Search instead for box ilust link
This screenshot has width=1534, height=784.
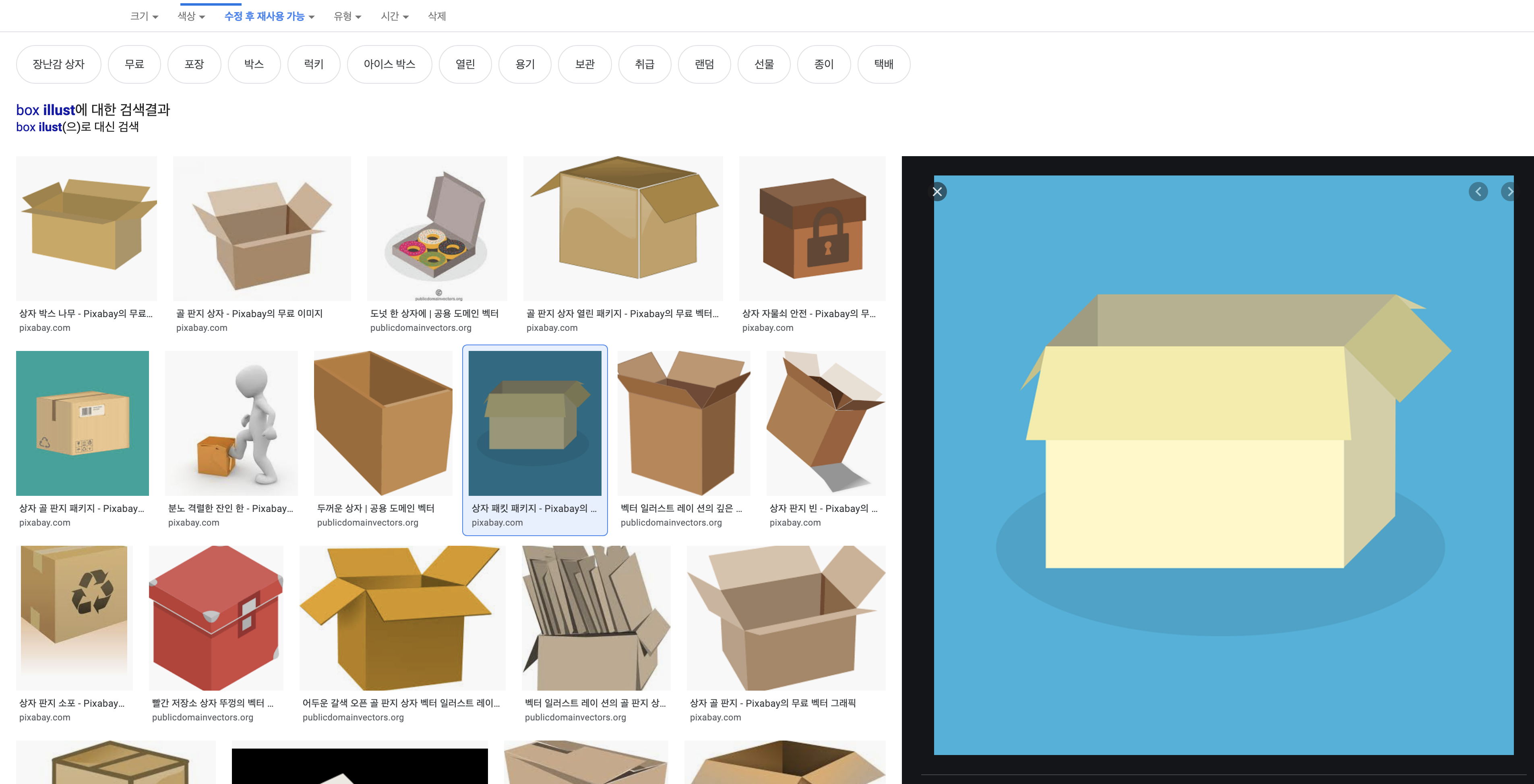39,127
